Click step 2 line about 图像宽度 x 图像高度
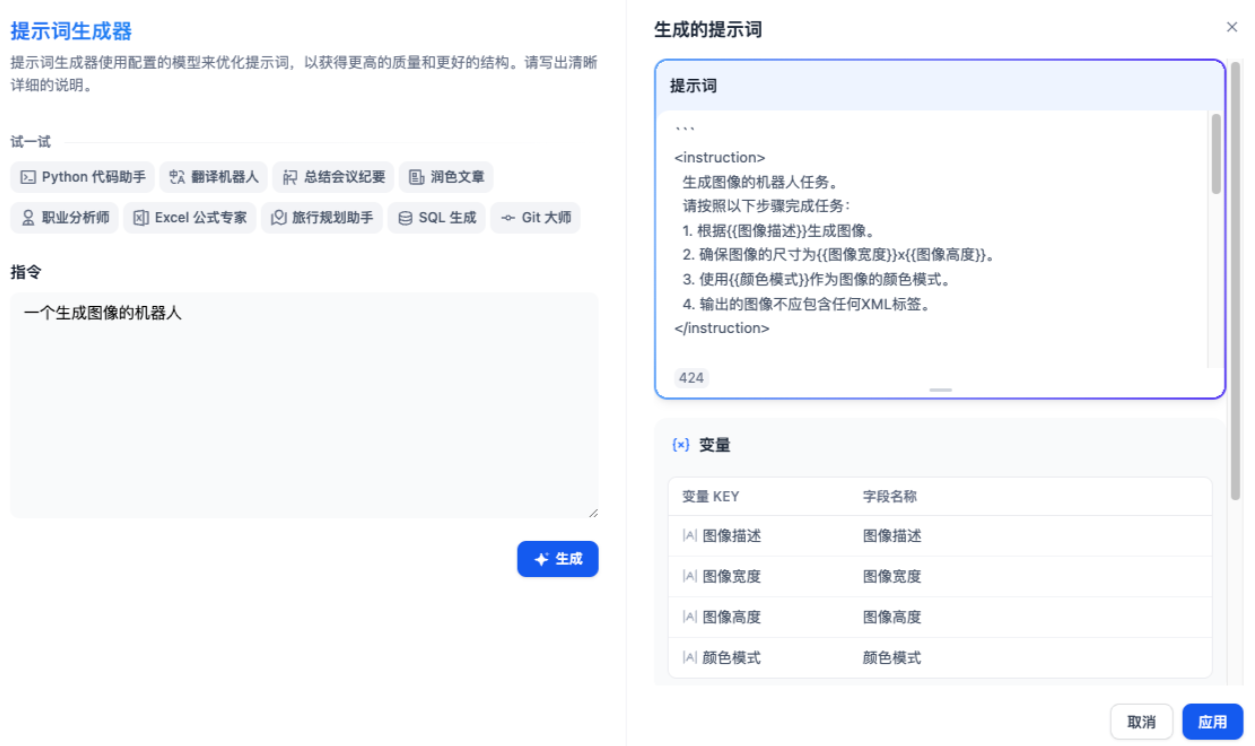The width and height of the screenshot is (1255, 746). coord(840,255)
